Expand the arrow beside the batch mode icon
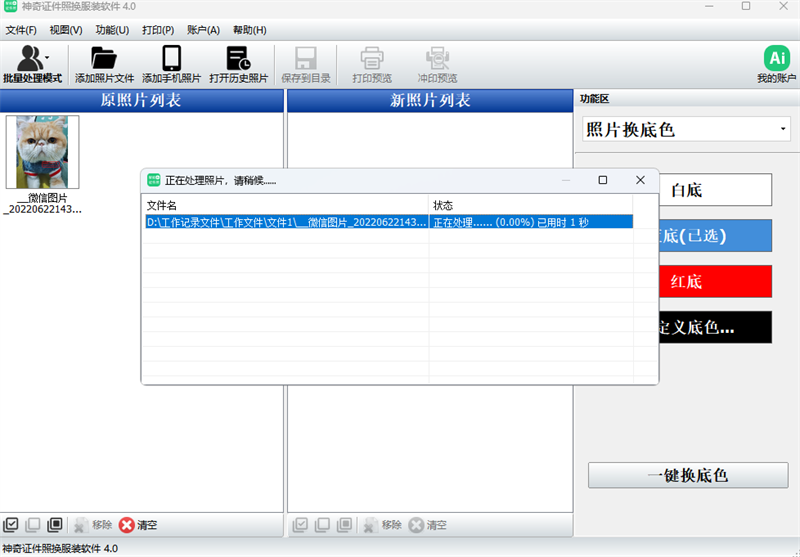Viewport: 800px width, 557px height. coord(47,57)
